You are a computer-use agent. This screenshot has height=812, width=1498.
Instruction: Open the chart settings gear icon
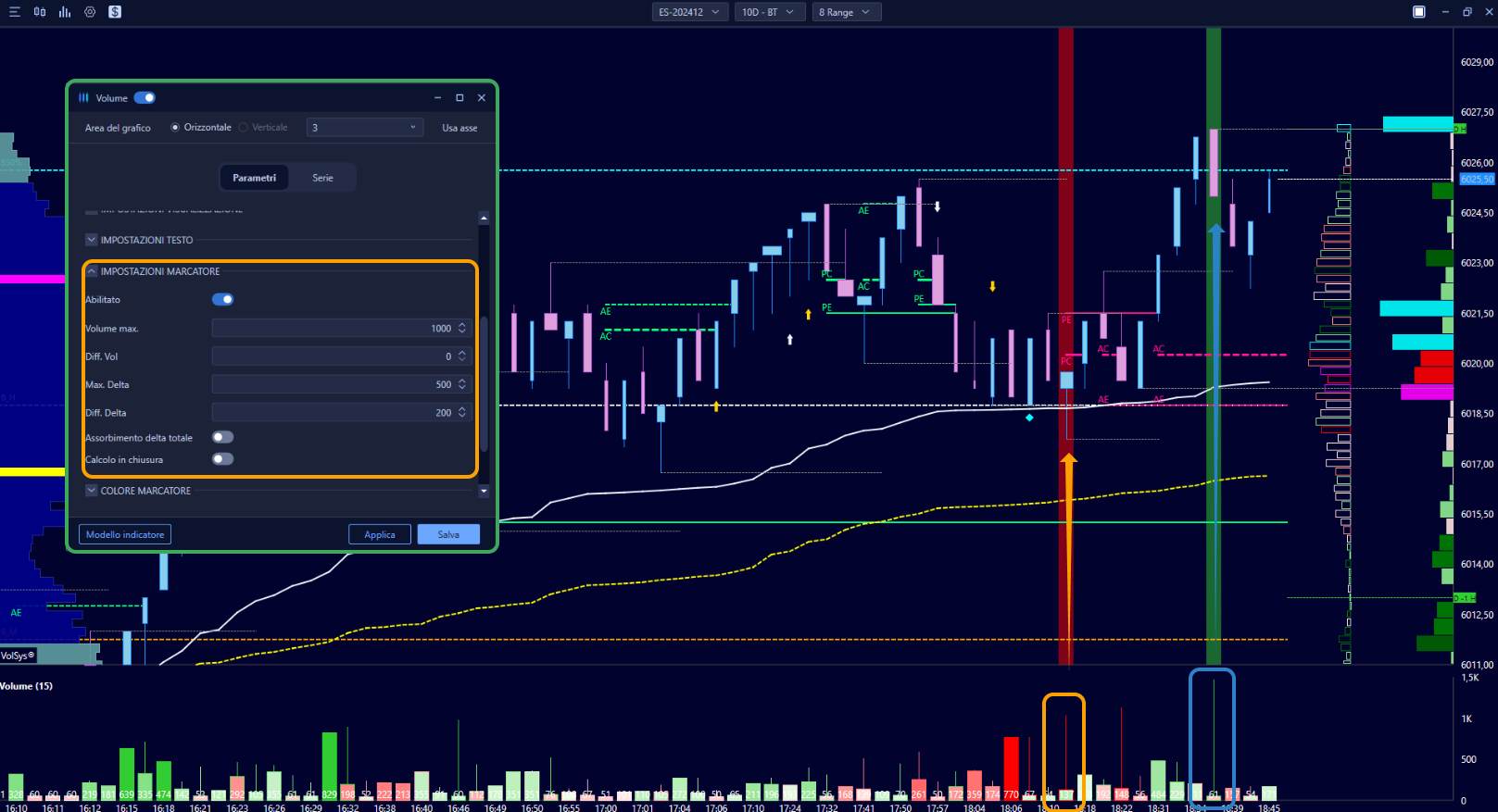click(90, 12)
